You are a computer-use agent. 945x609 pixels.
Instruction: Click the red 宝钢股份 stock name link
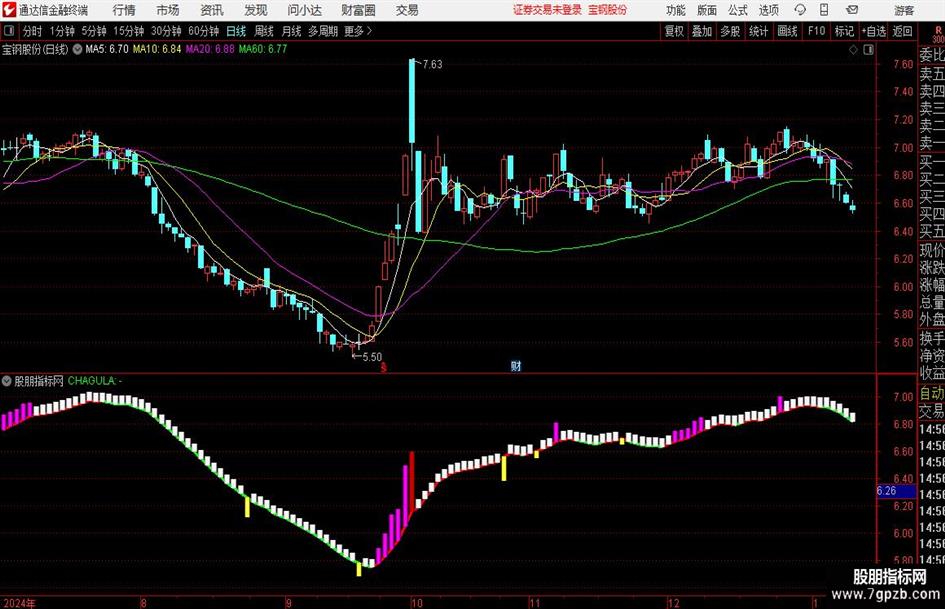coord(608,10)
